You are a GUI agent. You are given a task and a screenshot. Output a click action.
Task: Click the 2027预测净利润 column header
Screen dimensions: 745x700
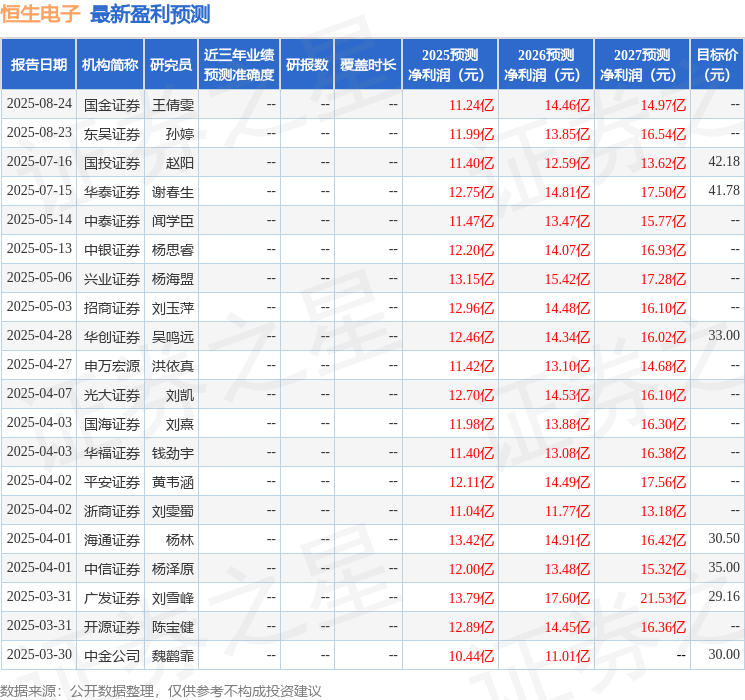[642, 65]
